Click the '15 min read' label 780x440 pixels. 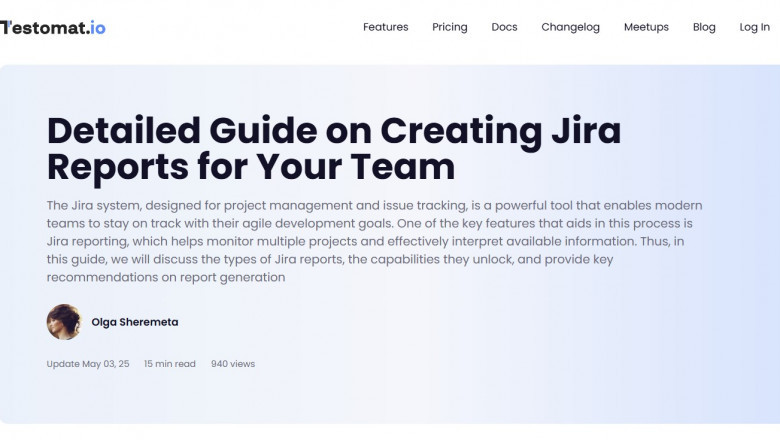pos(170,364)
